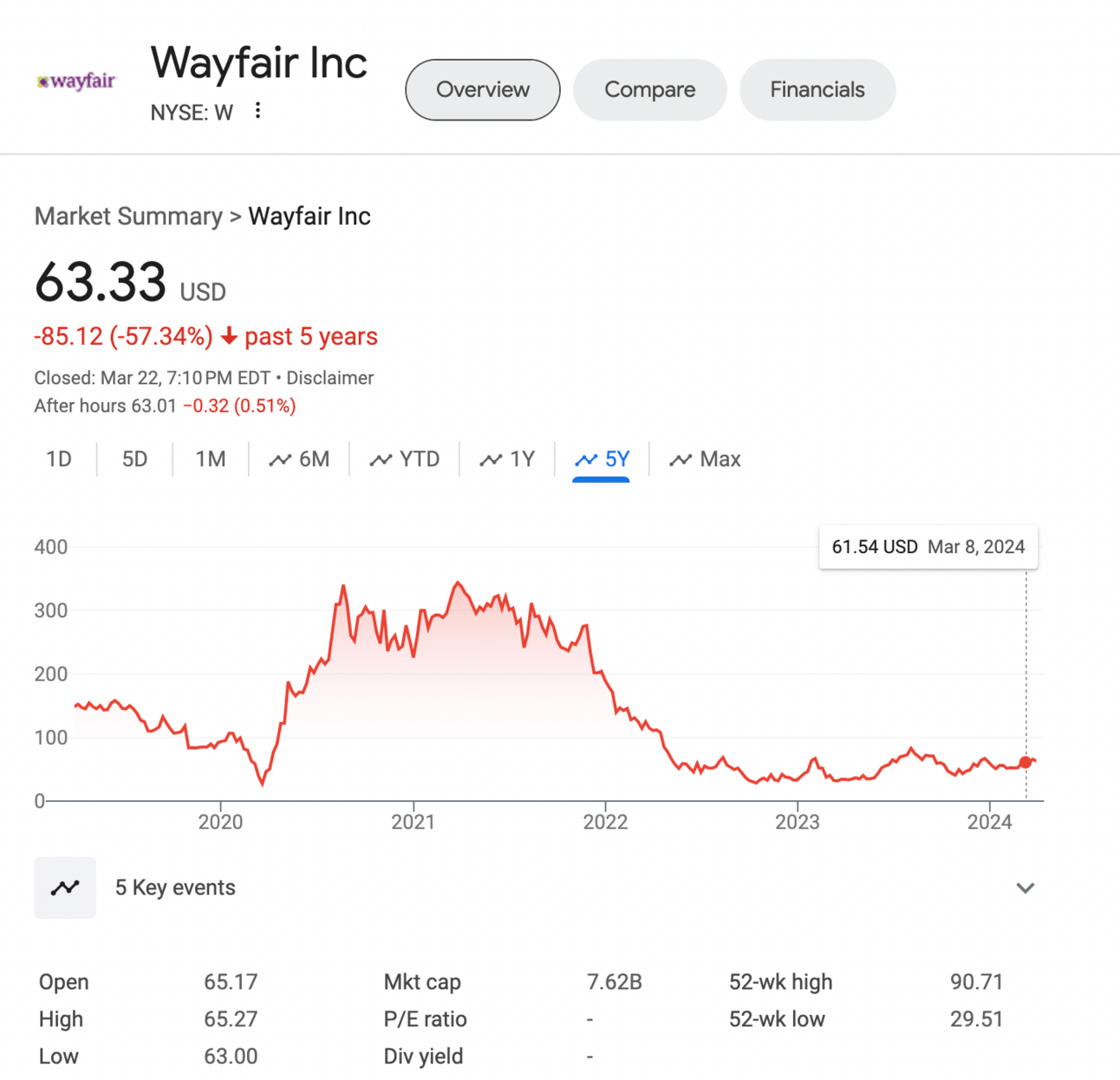Expand the 5 Key events section

click(1025, 888)
